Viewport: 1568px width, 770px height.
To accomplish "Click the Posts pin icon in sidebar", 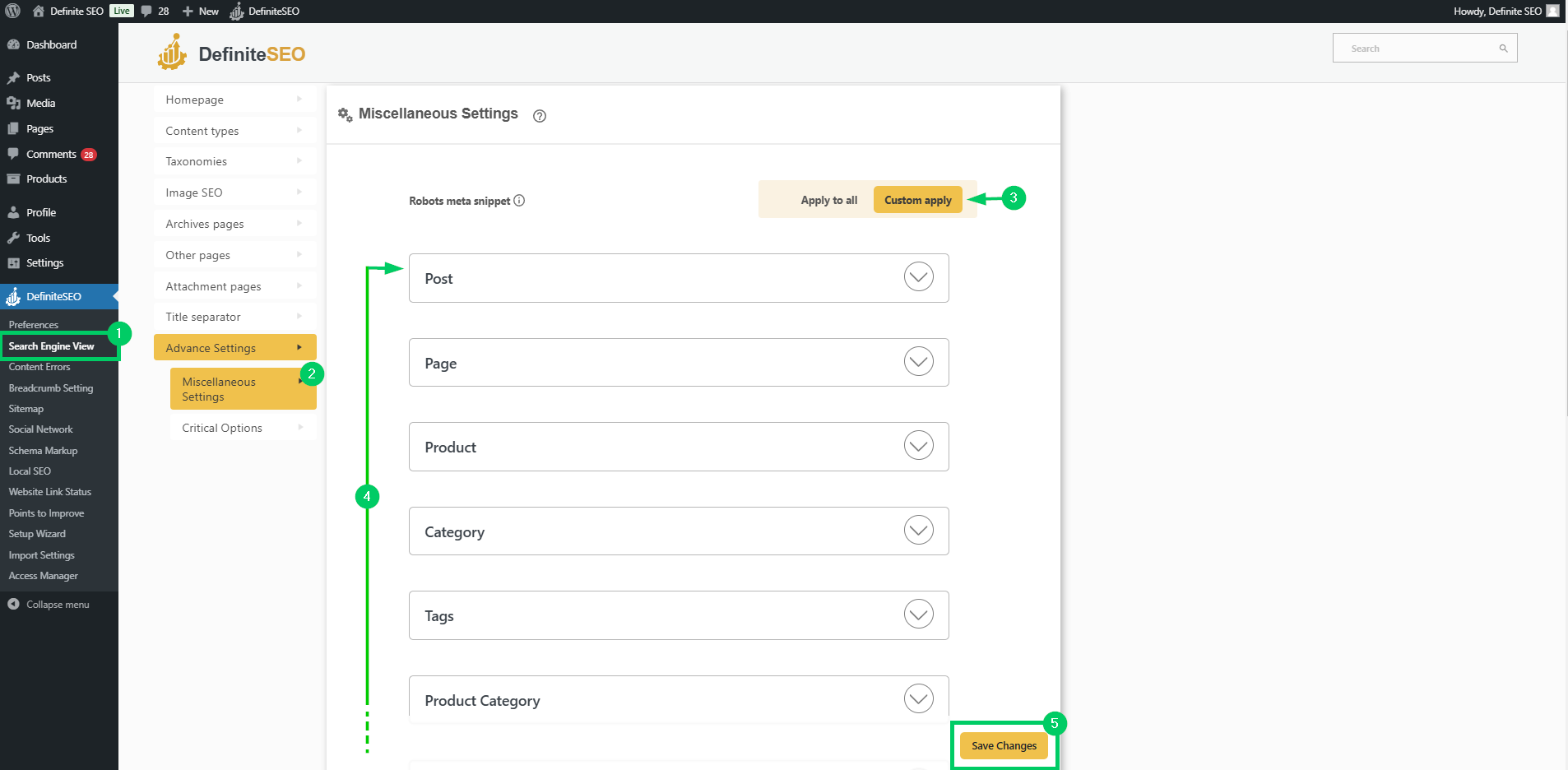I will click(13, 77).
